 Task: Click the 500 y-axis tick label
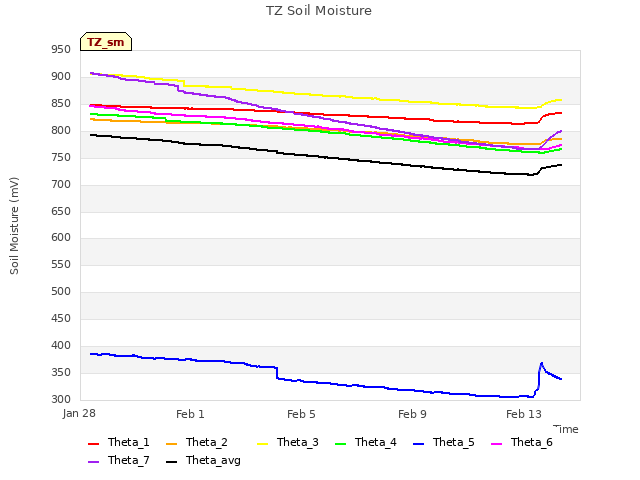(x=61, y=291)
